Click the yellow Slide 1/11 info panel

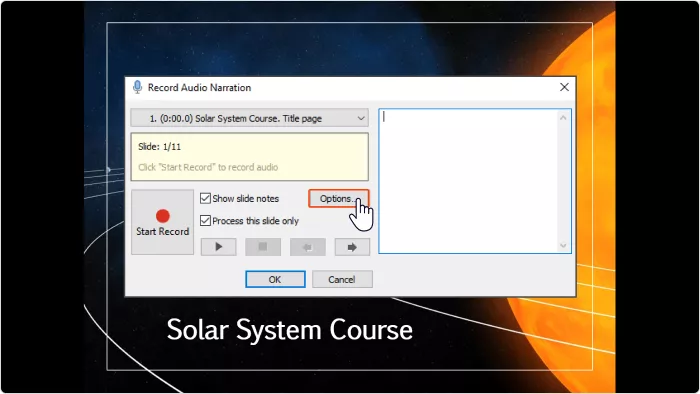[x=250, y=157]
